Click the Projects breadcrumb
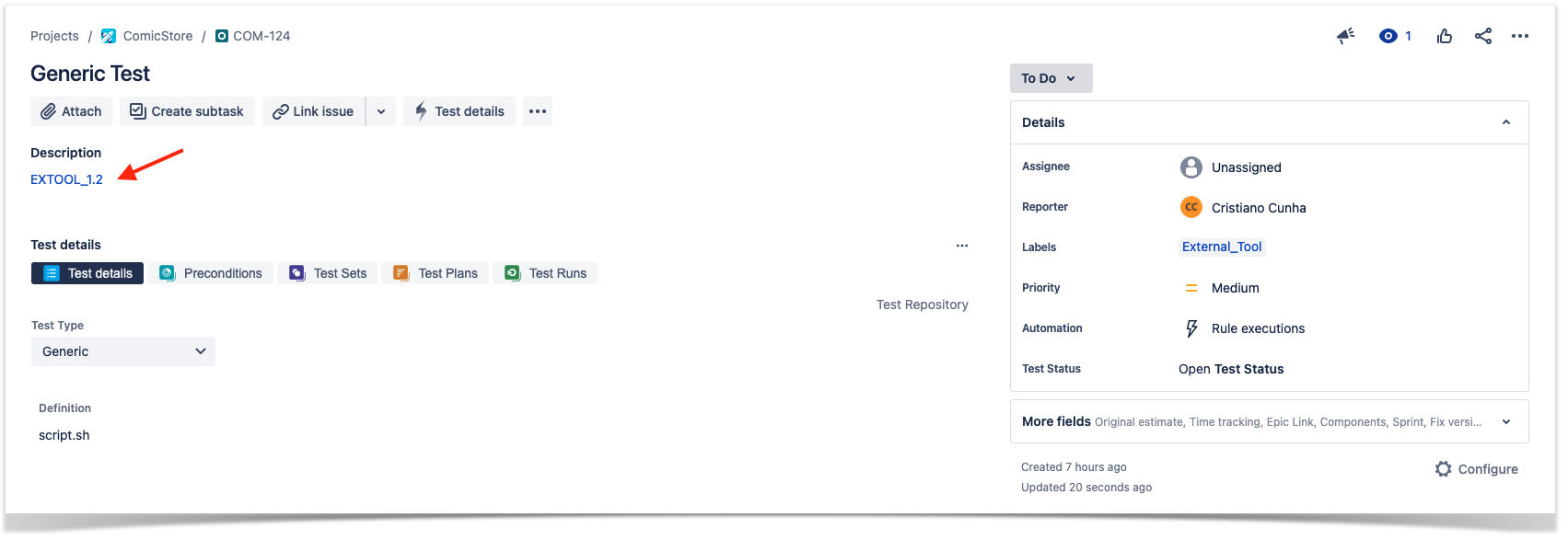This screenshot has height=540, width=1568. (54, 36)
